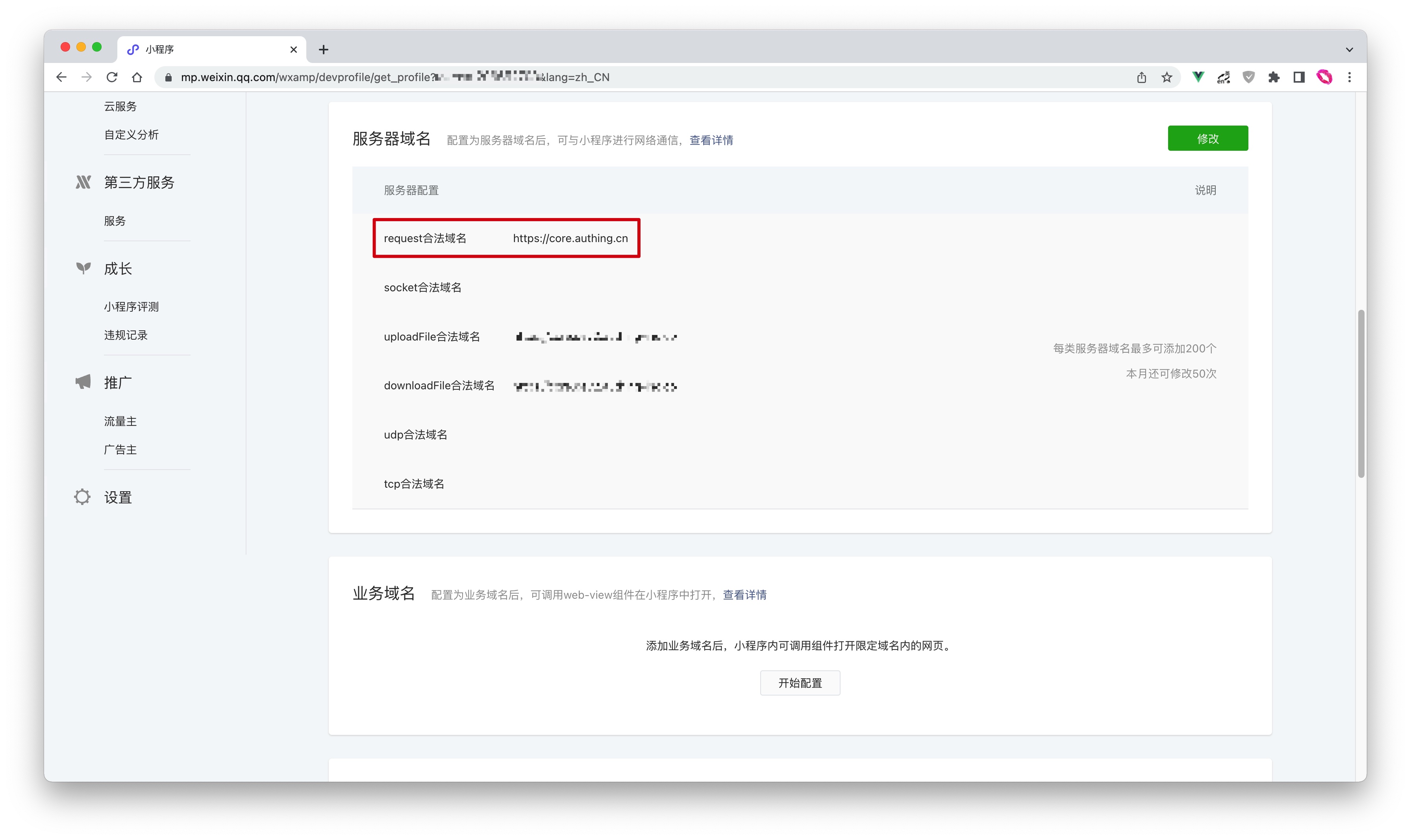Image resolution: width=1411 pixels, height=840 pixels.
Task: Click the browser reload icon
Action: (111, 77)
